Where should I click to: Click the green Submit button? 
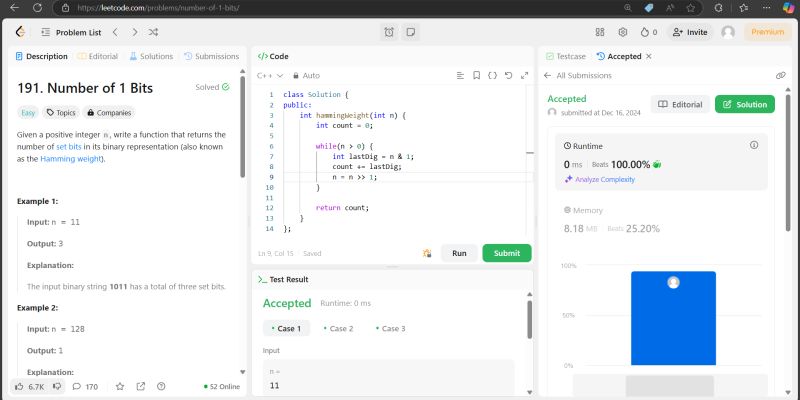pyautogui.click(x=507, y=253)
